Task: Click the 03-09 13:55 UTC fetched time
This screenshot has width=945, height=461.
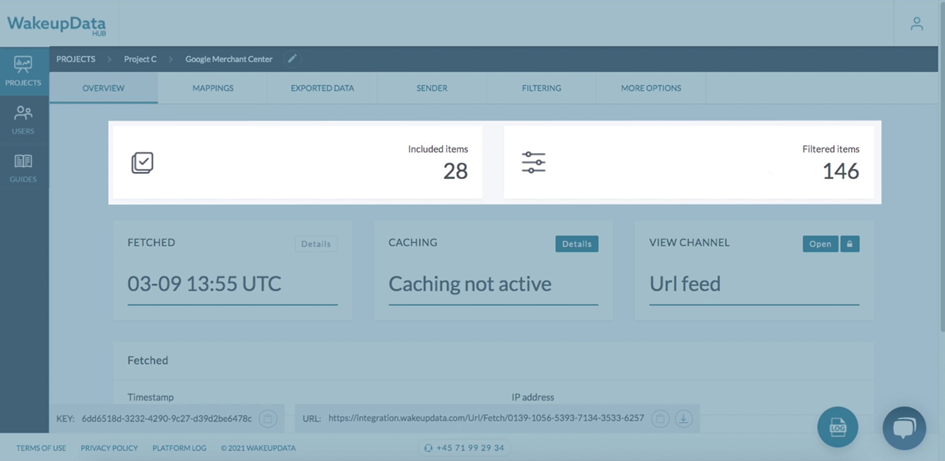Action: pos(204,284)
